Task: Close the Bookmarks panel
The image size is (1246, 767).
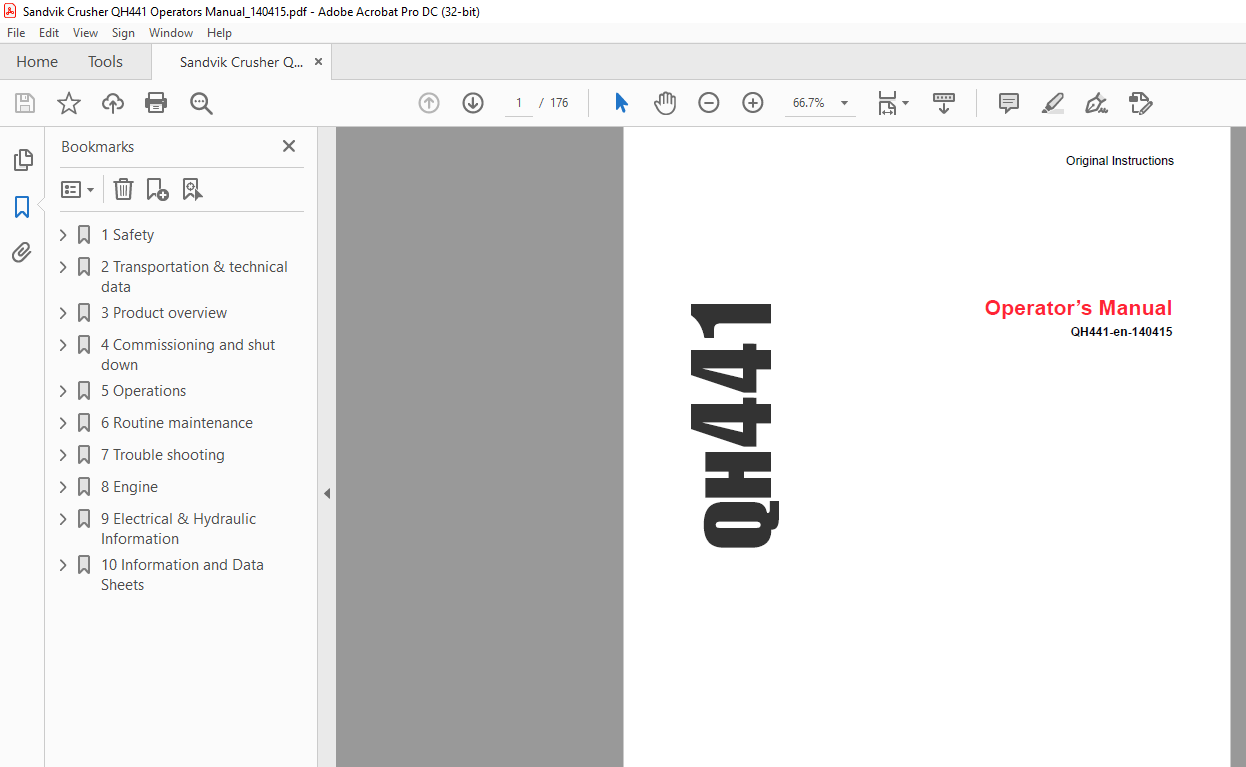Action: tap(289, 146)
